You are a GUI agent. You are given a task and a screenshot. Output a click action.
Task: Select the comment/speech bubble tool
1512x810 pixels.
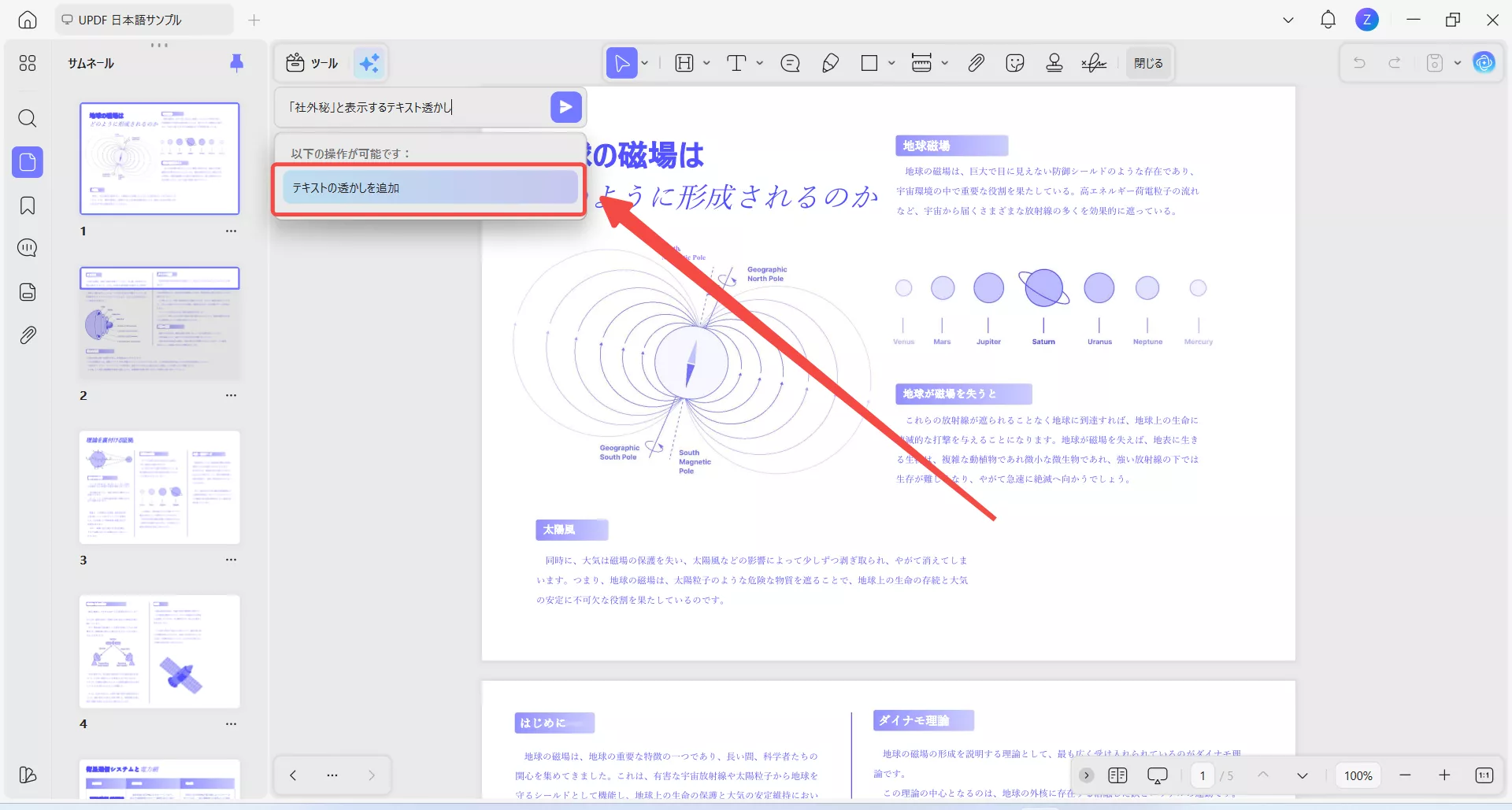click(x=791, y=63)
